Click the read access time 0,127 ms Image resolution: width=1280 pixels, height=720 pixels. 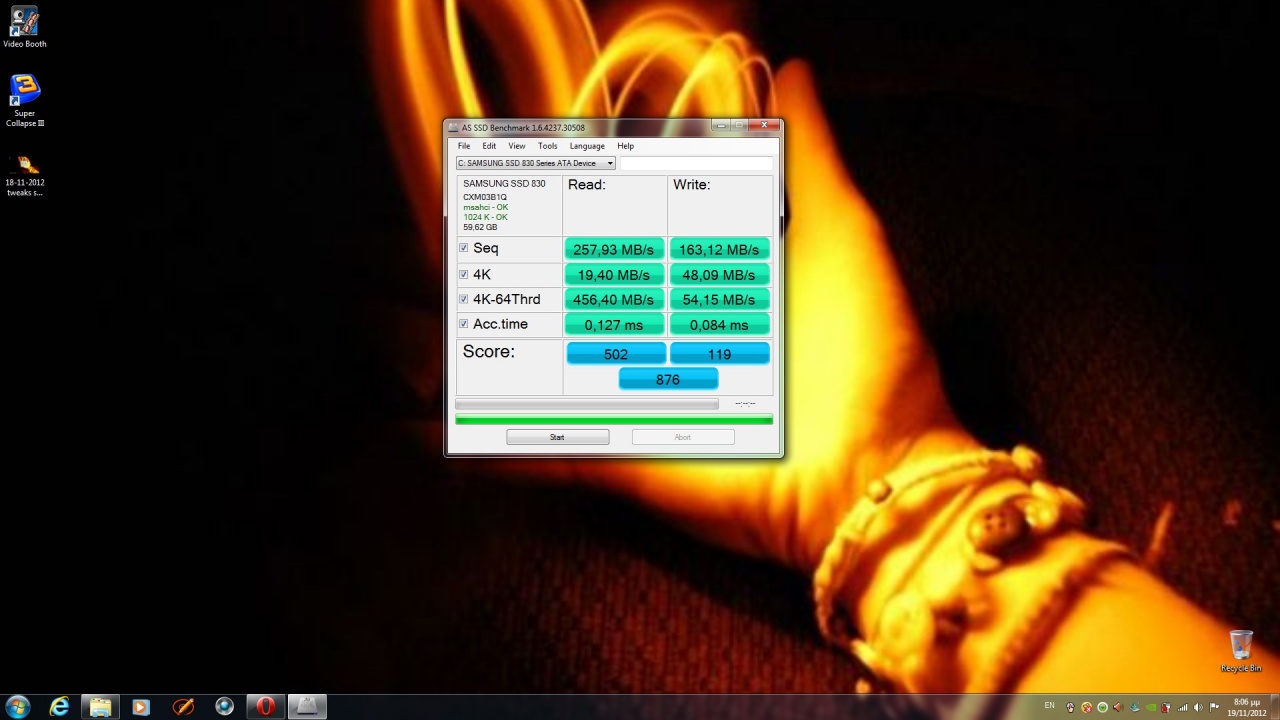click(614, 324)
